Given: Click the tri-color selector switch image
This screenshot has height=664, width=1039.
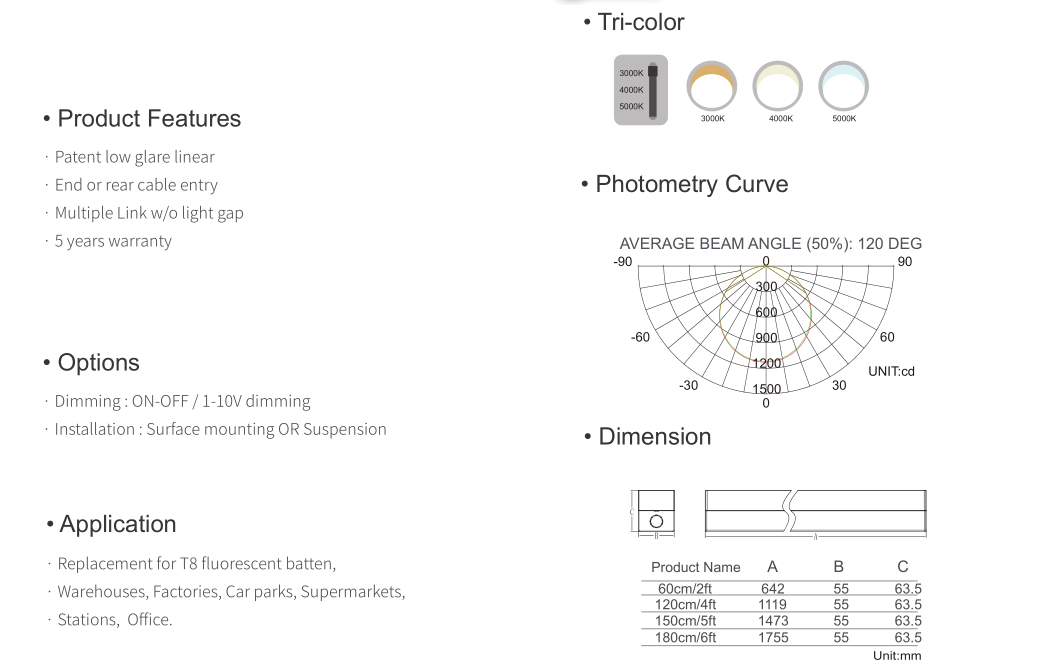Looking at the screenshot, I should pos(641,90).
